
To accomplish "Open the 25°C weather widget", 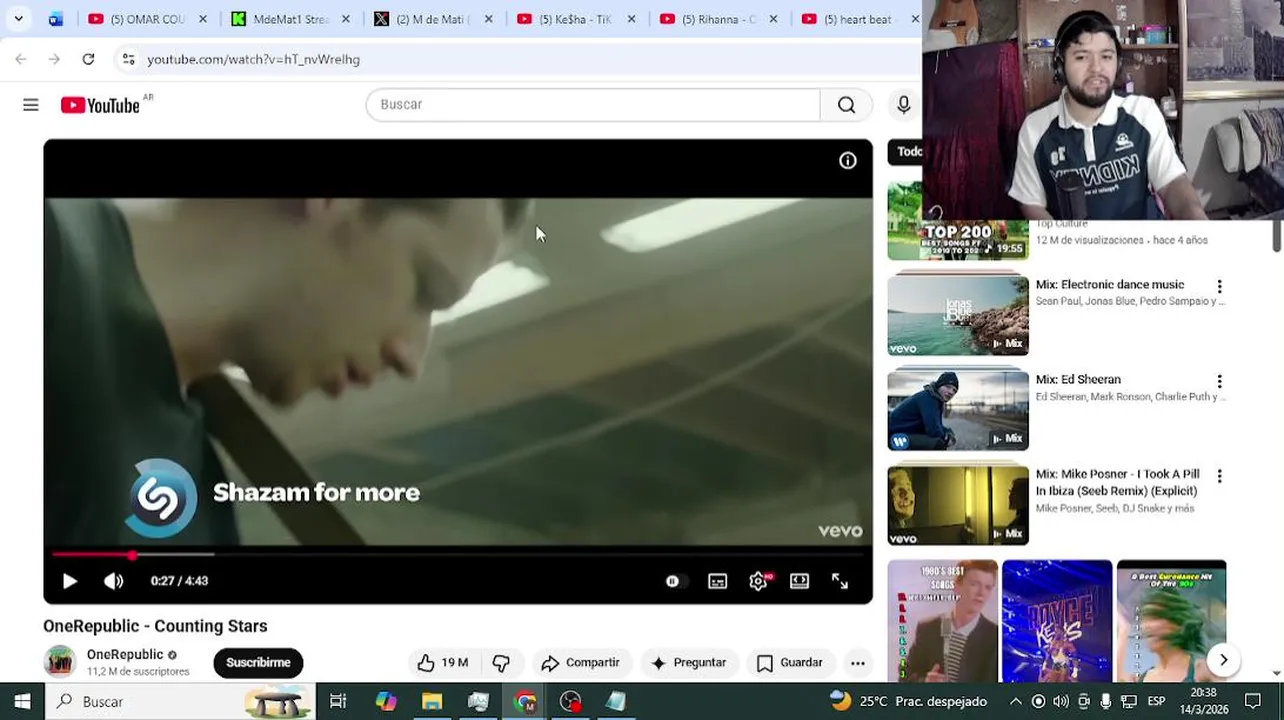I will tap(908, 701).
